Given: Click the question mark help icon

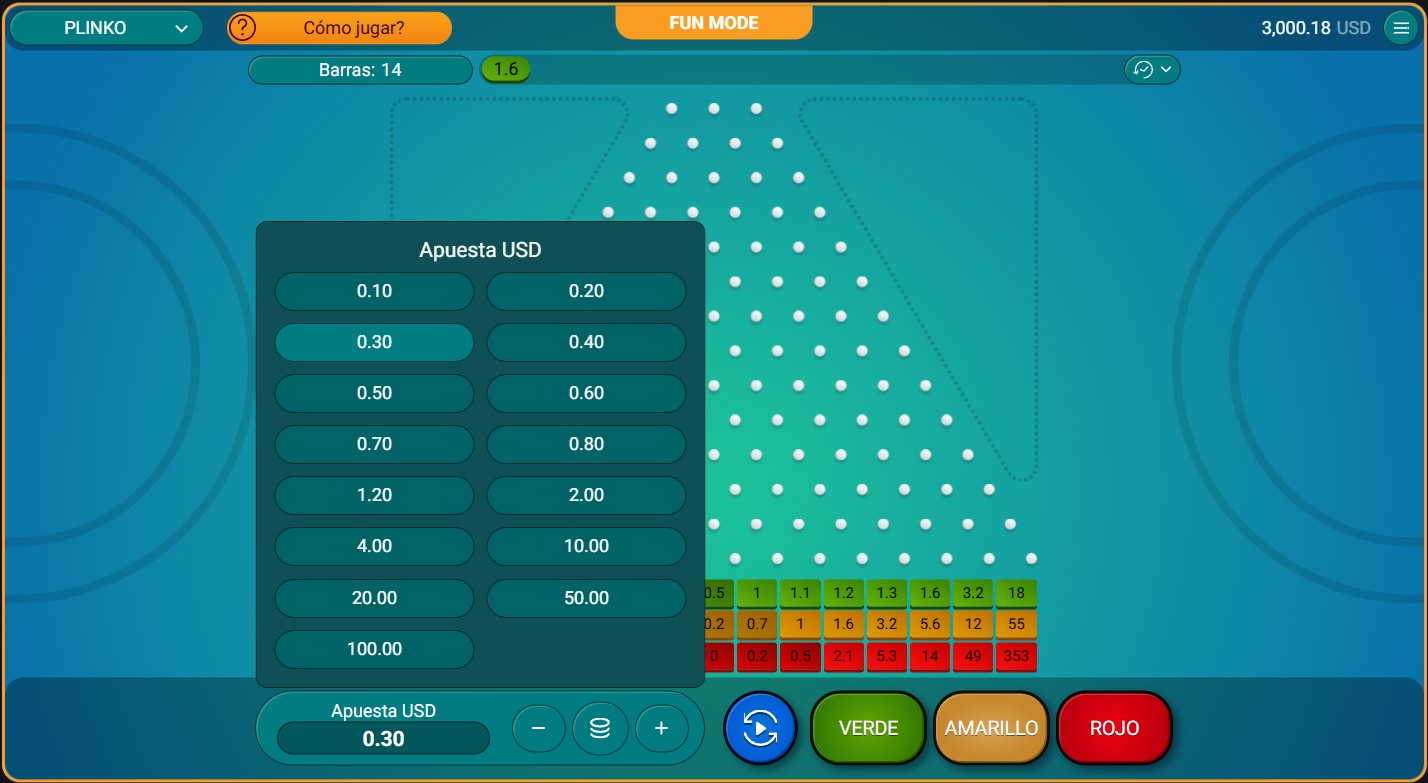Looking at the screenshot, I should (x=242, y=28).
